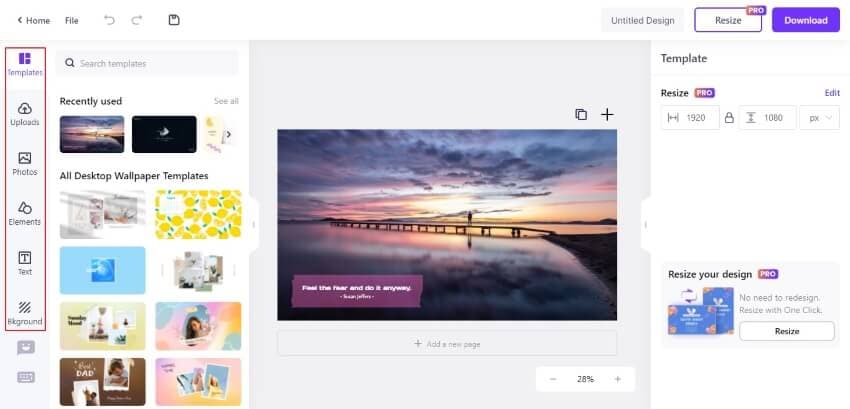Toggle the aspect ratio lock
This screenshot has height=409, width=850.
coord(729,118)
